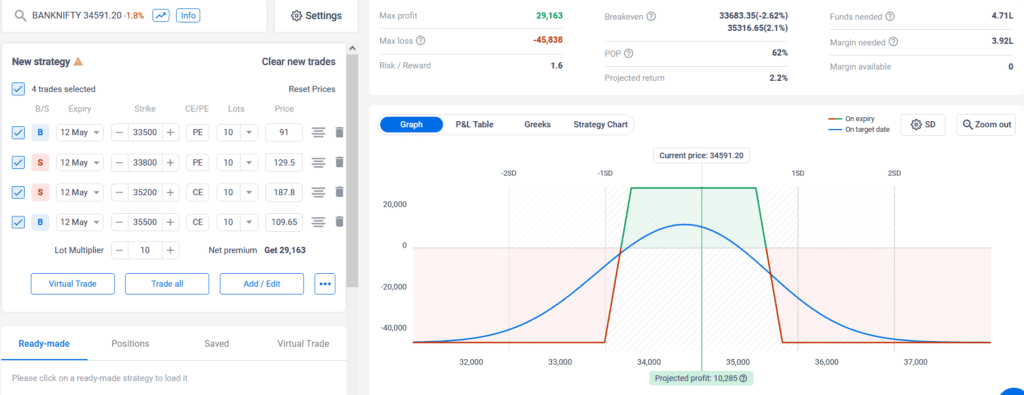The image size is (1024, 395).
Task: Decrease strike of the 33500 row
Action: coord(120,133)
